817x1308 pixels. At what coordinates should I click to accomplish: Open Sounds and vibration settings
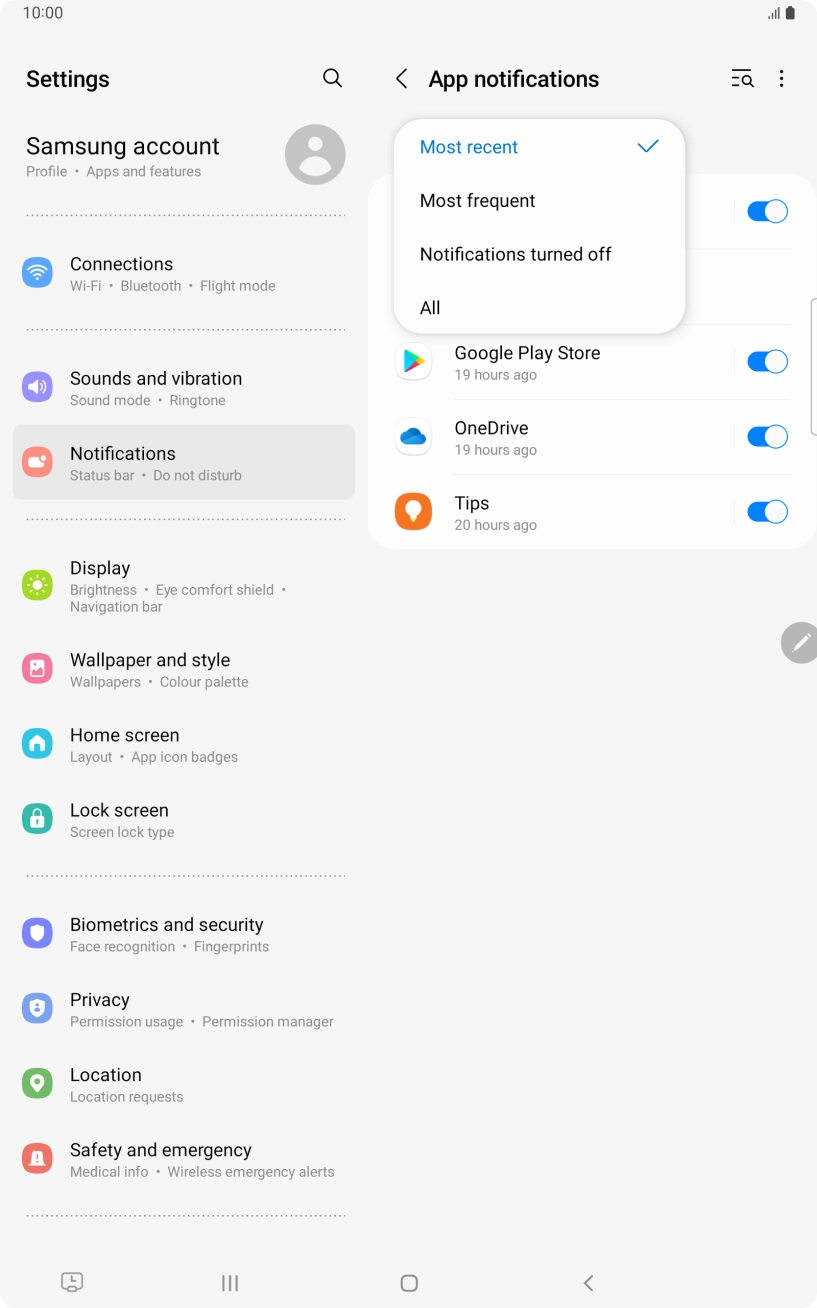[x=183, y=388]
